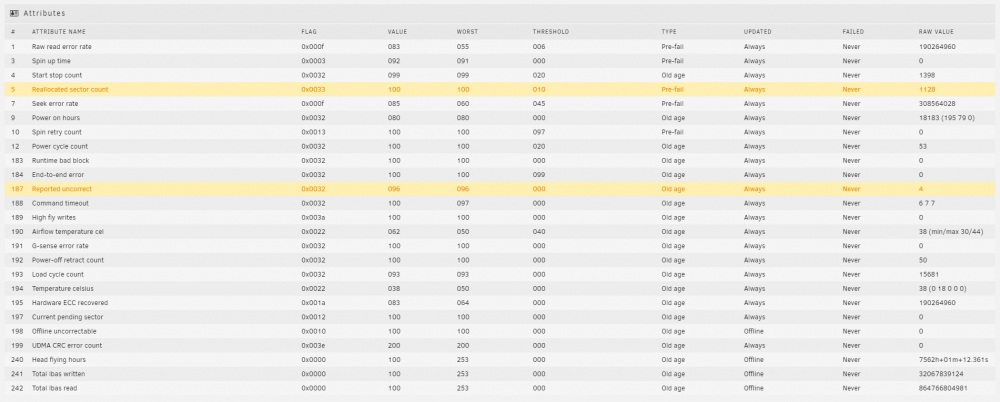Select the Attribute Name column header
This screenshot has width=1000, height=402.
(x=59, y=32)
